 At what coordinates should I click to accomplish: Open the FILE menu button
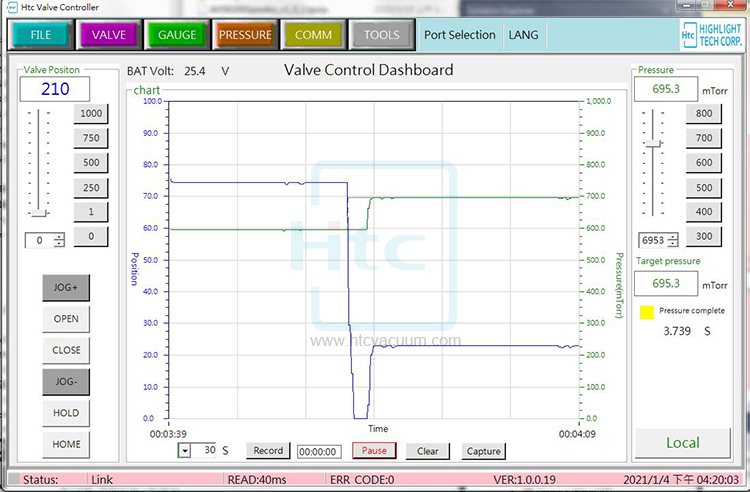click(x=41, y=35)
